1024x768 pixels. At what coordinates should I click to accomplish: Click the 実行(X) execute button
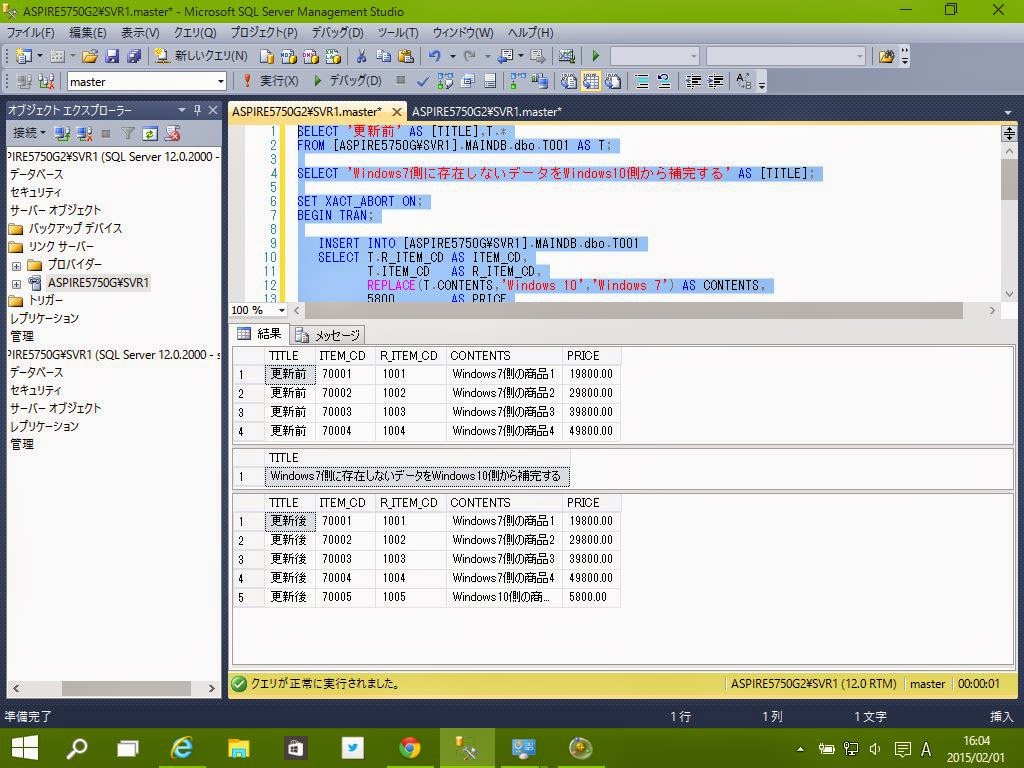[x=271, y=81]
